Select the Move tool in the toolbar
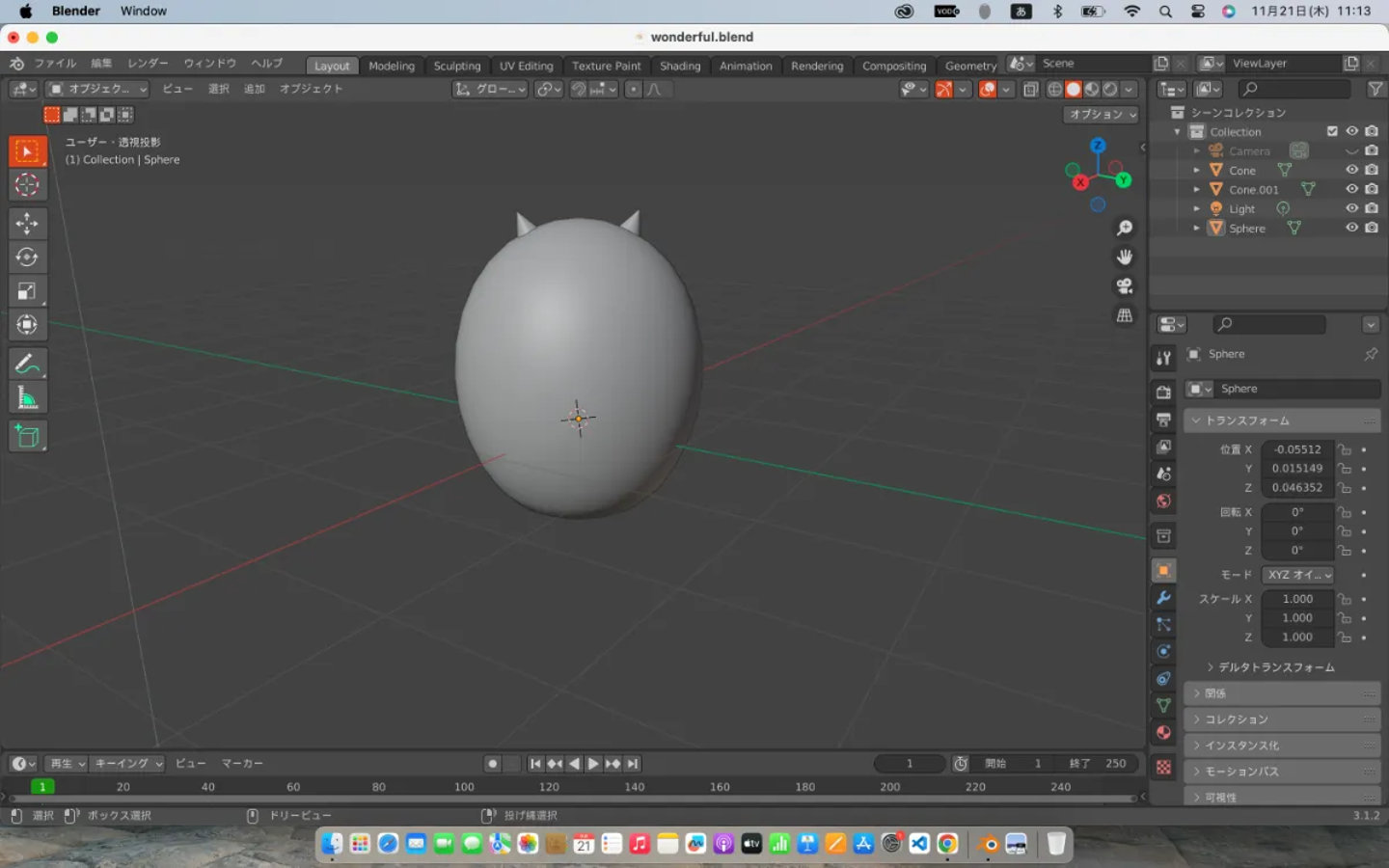This screenshot has height=868, width=1389. pyautogui.click(x=27, y=224)
